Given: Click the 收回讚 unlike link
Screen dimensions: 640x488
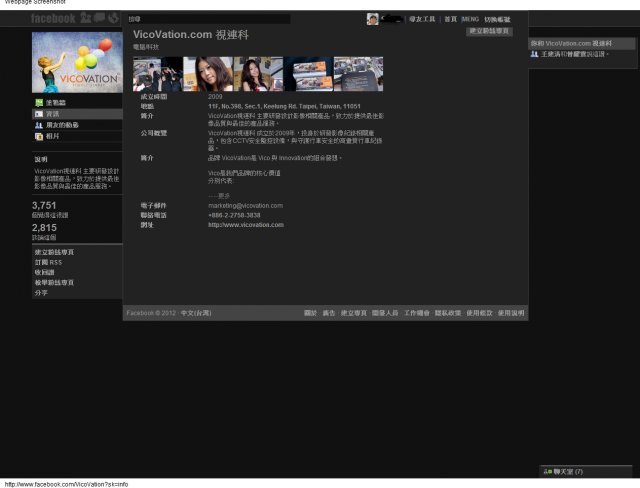Looking at the screenshot, I should (44, 272).
